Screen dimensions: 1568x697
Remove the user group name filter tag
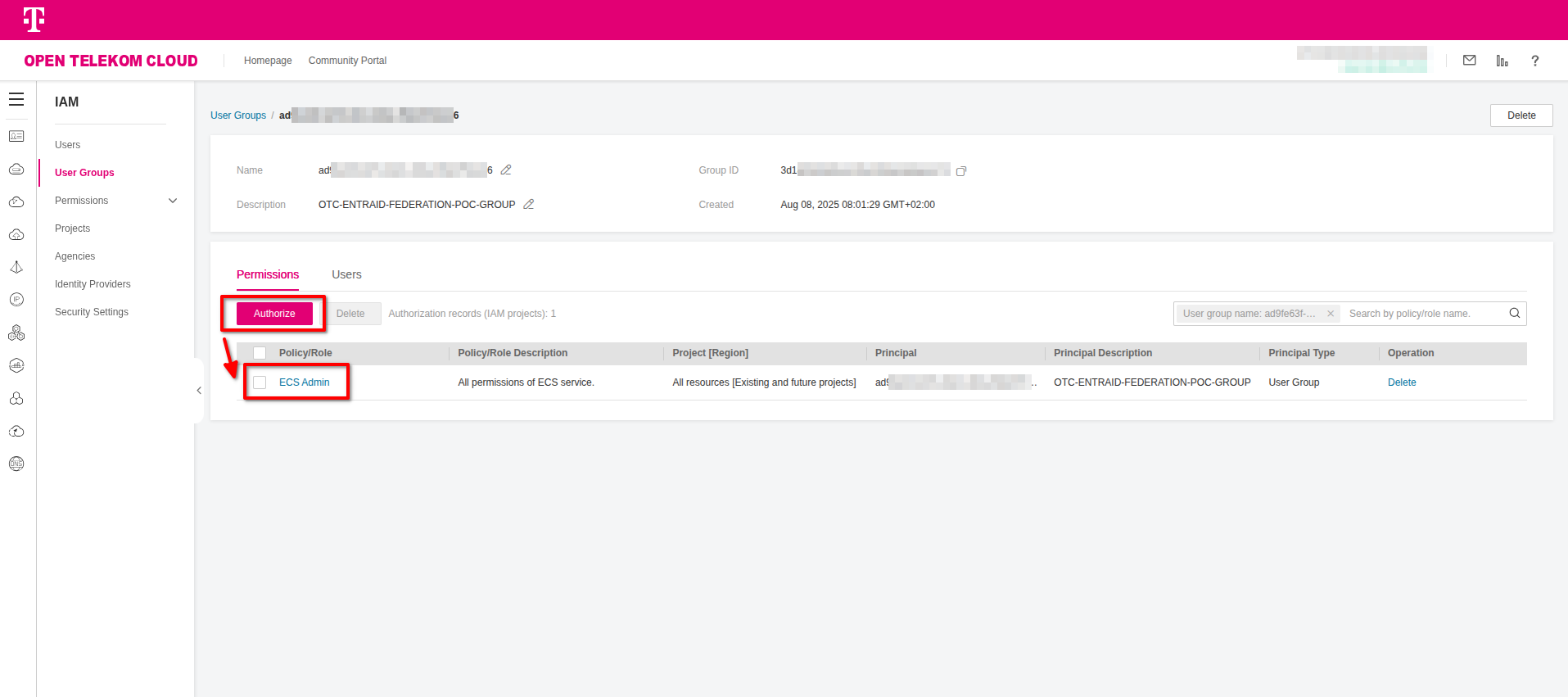(1331, 314)
